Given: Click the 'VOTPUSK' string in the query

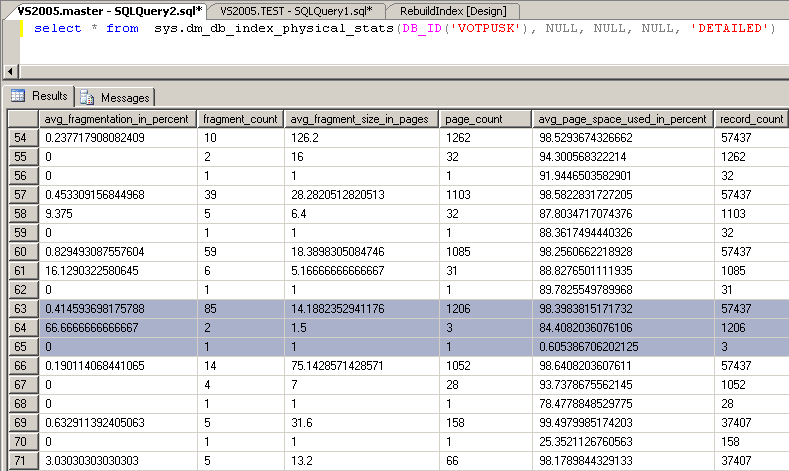Looking at the screenshot, I should click(x=485, y=28).
